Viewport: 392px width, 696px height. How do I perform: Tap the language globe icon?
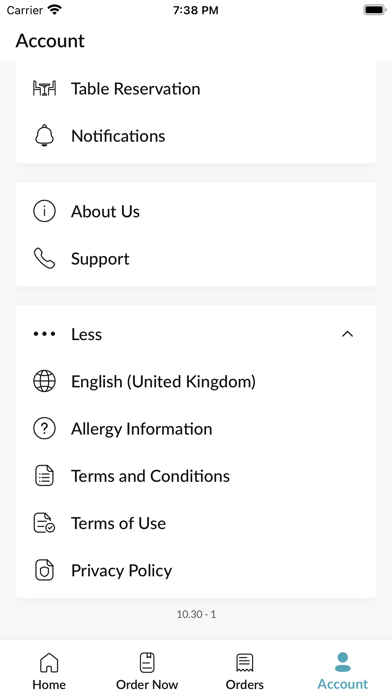click(x=44, y=381)
